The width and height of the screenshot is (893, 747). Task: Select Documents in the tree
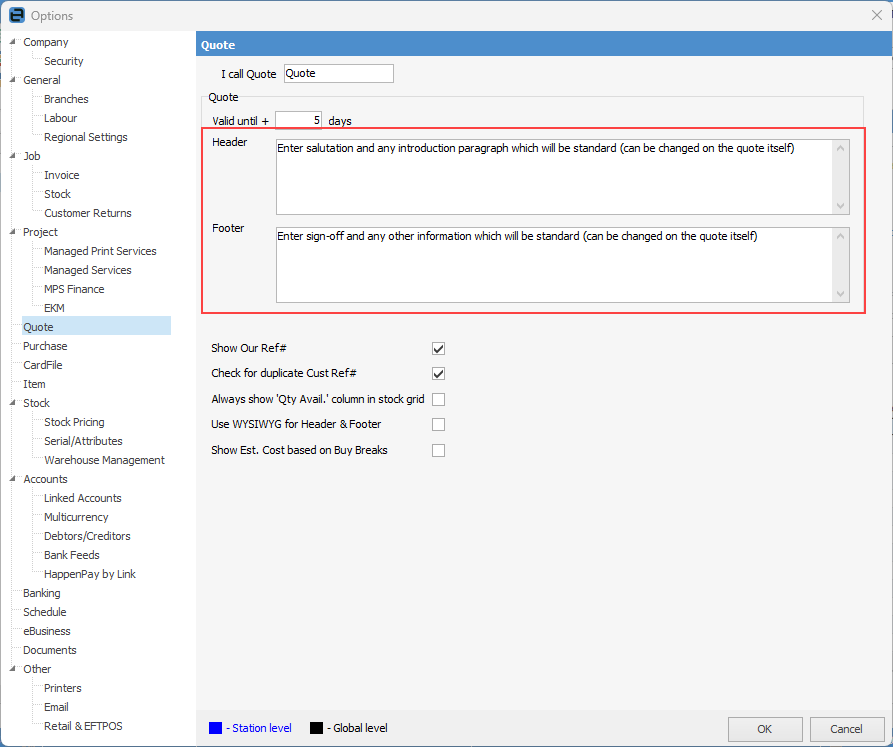(50, 650)
